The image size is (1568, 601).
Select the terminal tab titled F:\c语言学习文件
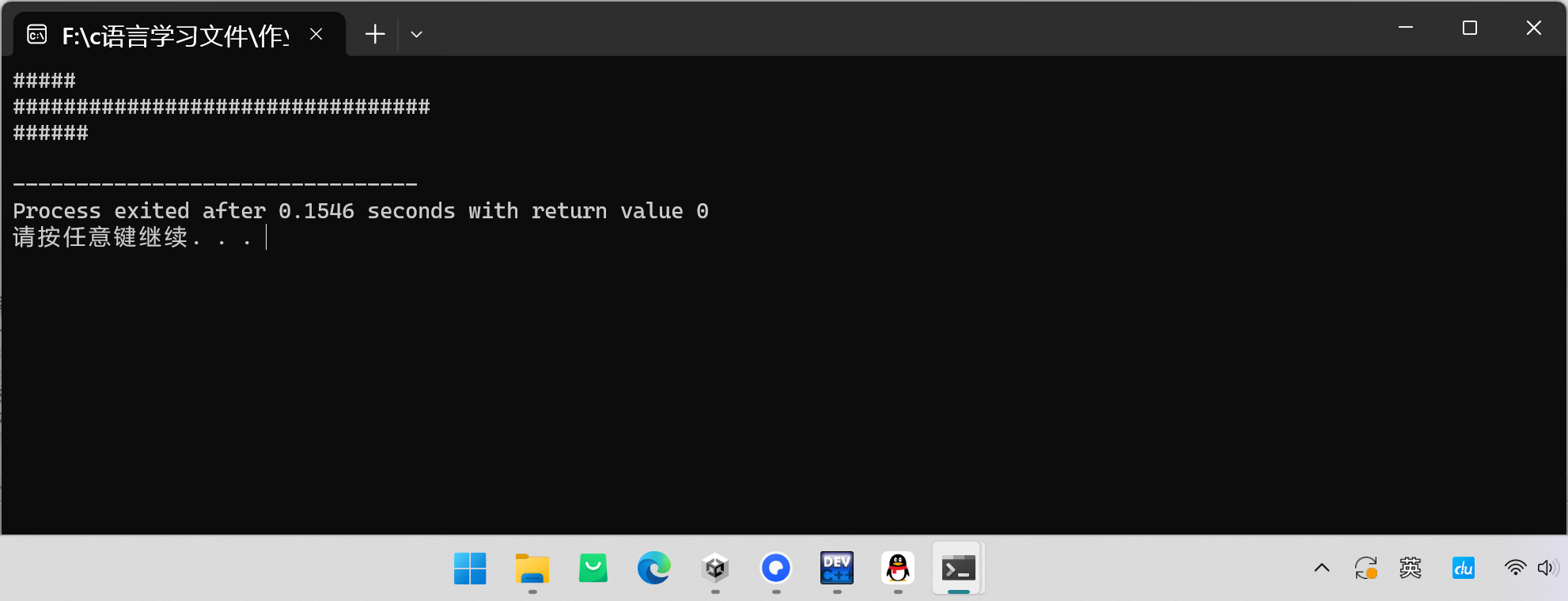coord(179,34)
